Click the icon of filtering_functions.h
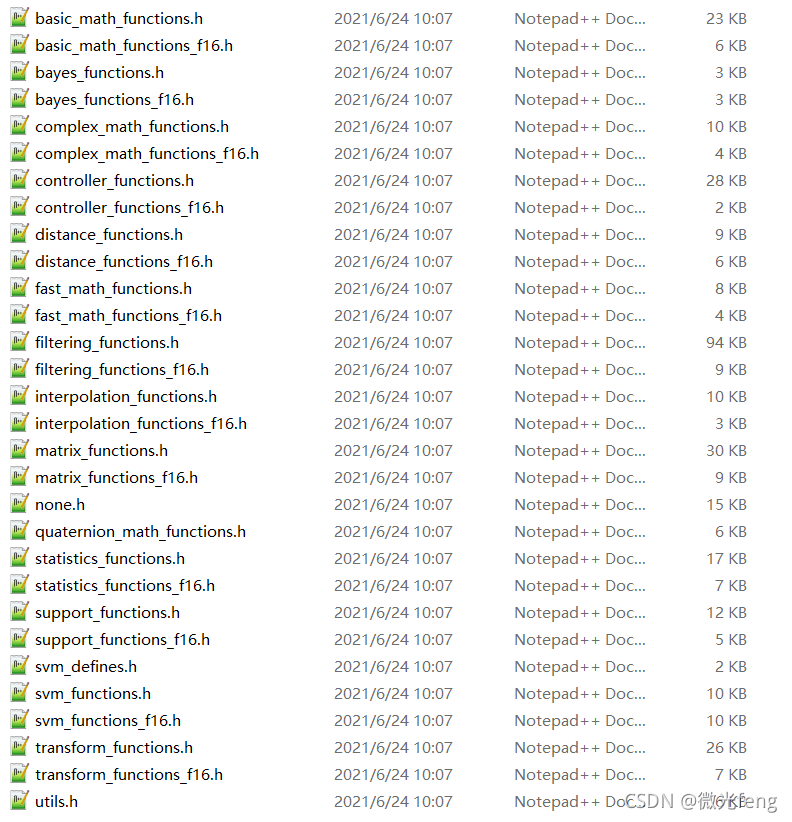Screen dimensions: 792x822 point(19,342)
